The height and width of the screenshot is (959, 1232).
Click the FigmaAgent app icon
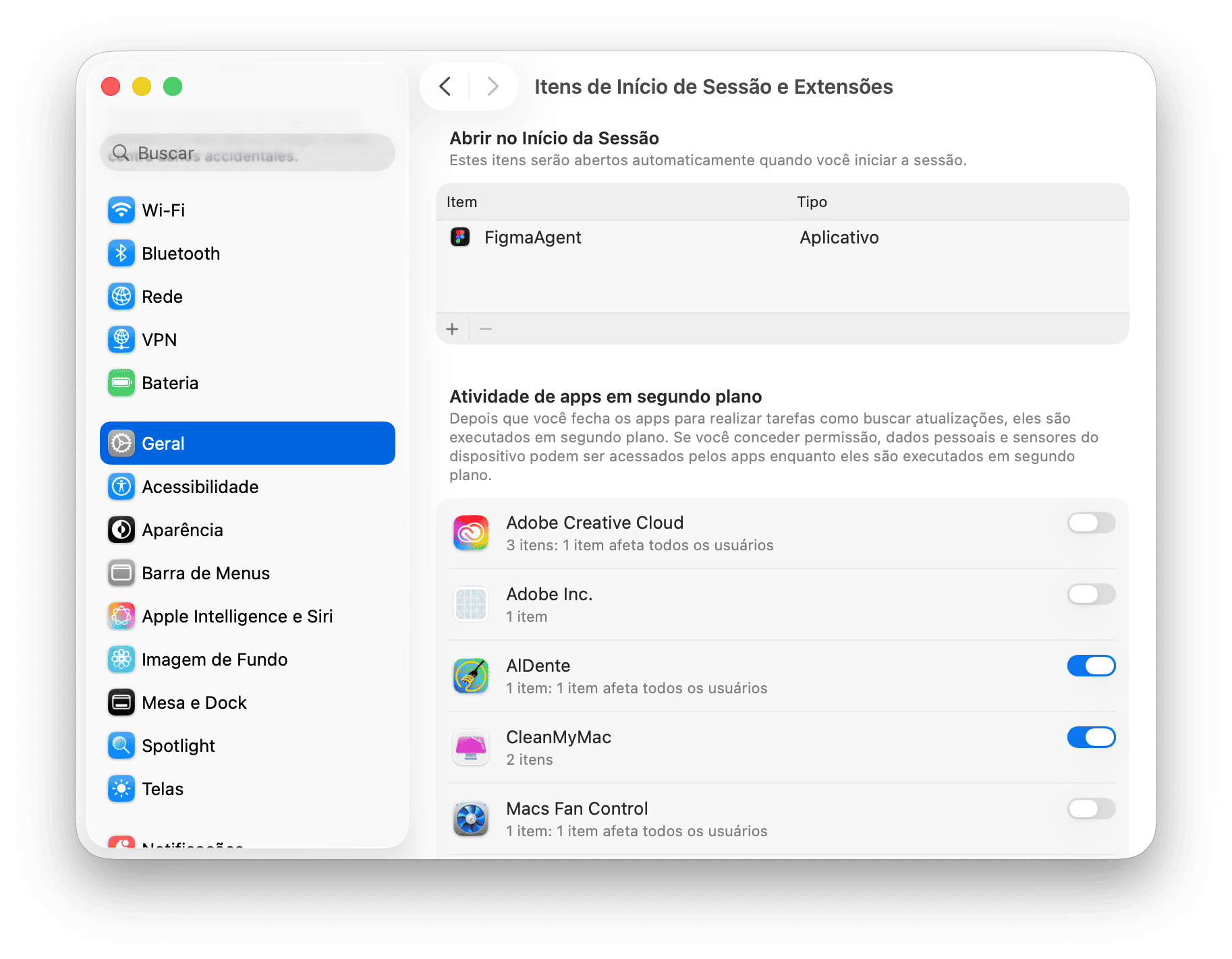click(461, 237)
